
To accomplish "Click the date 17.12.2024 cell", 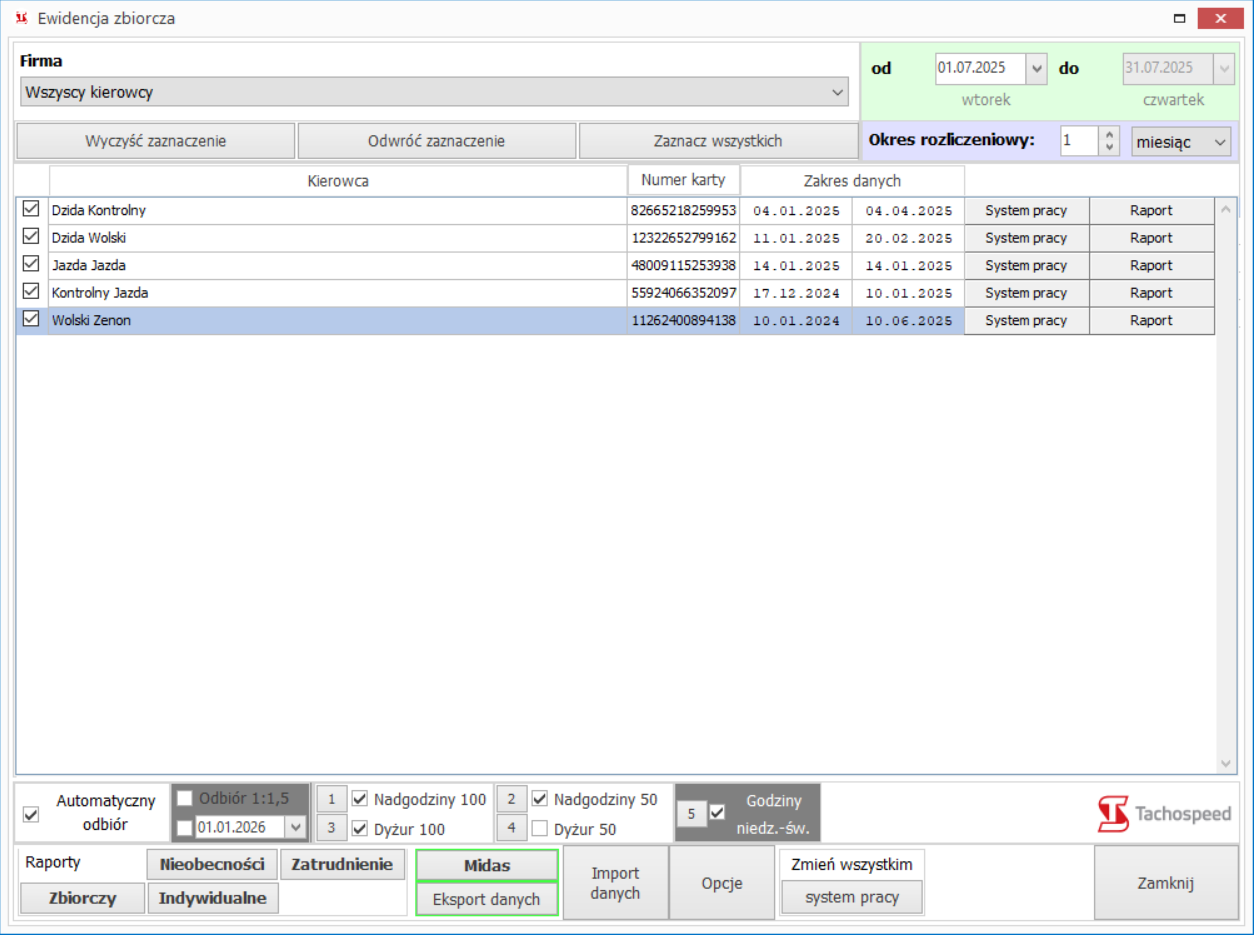I will tap(797, 293).
